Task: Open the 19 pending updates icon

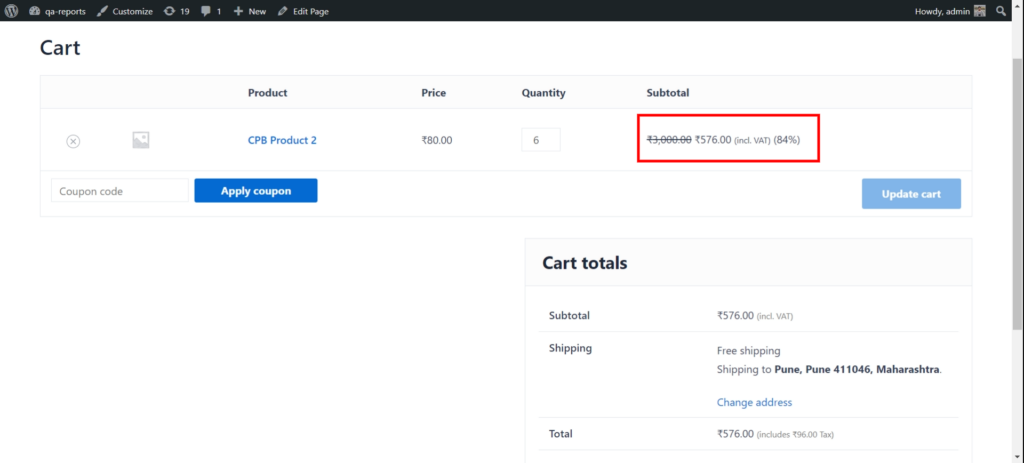Action: (x=169, y=11)
